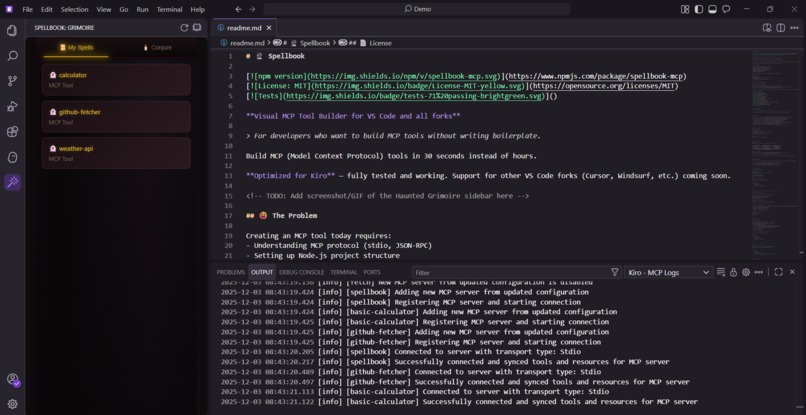Open the Kiro ghost panel icon
This screenshot has height=415, width=806.
(x=12, y=157)
